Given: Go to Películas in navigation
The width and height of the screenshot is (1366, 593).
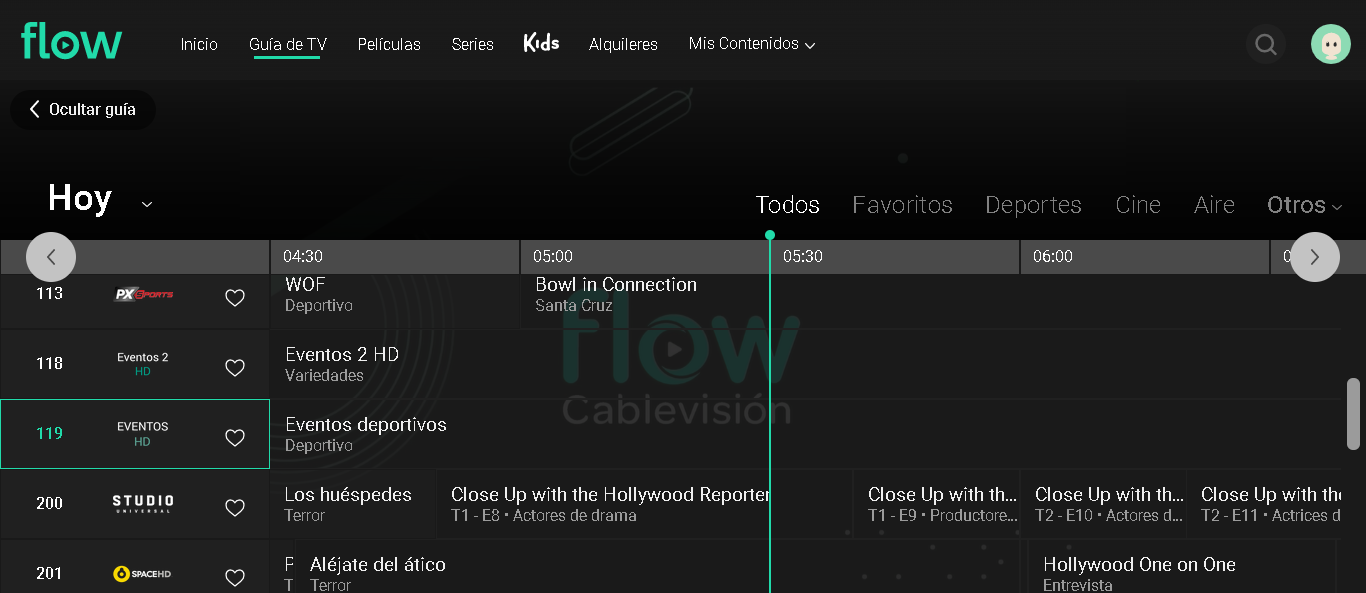Looking at the screenshot, I should point(389,44).
